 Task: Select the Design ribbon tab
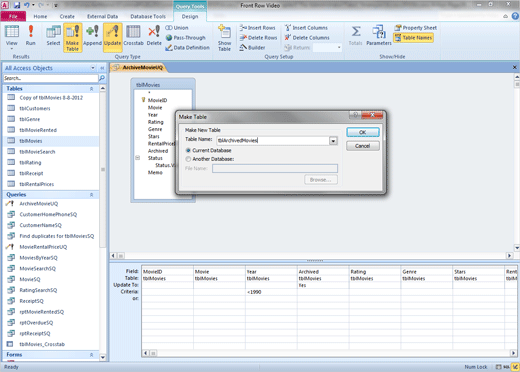(190, 16)
